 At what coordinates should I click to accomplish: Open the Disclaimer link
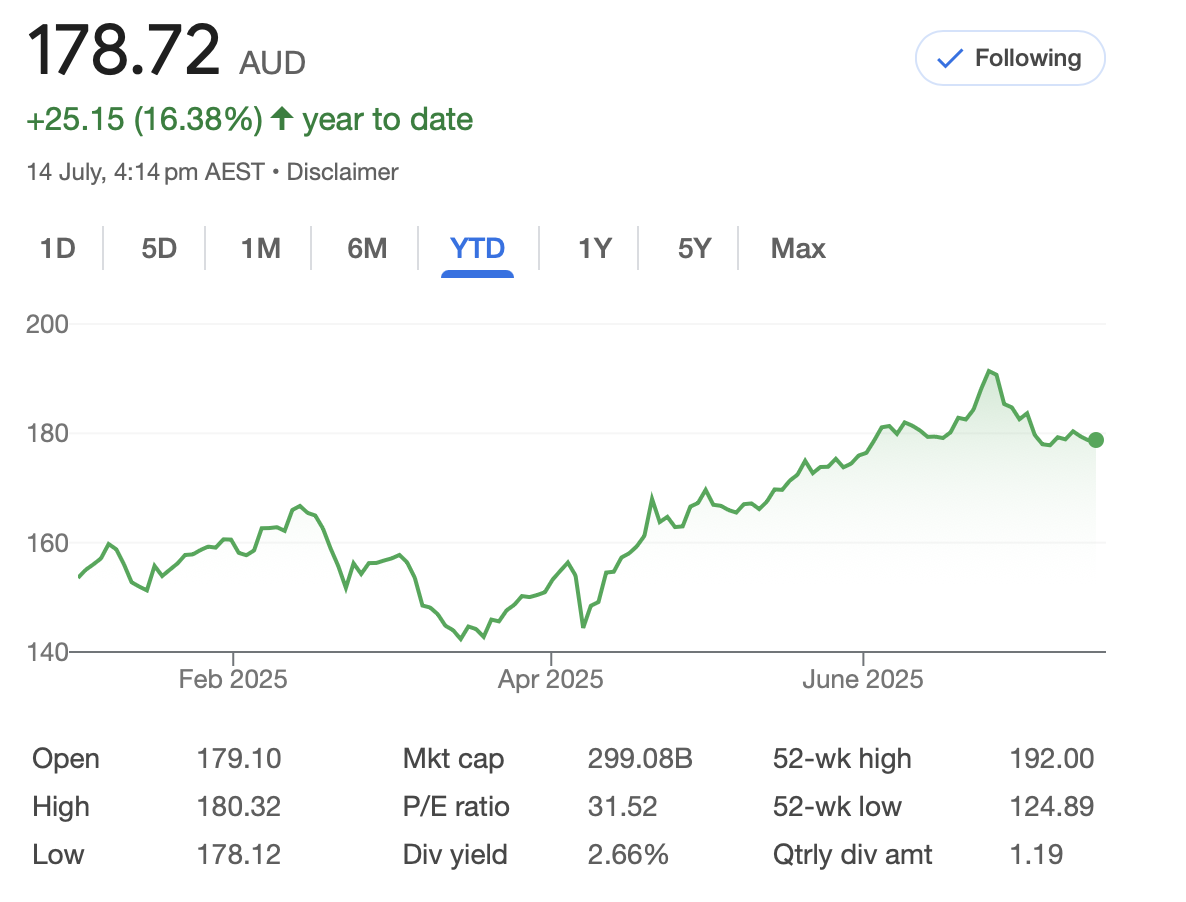pyautogui.click(x=342, y=172)
